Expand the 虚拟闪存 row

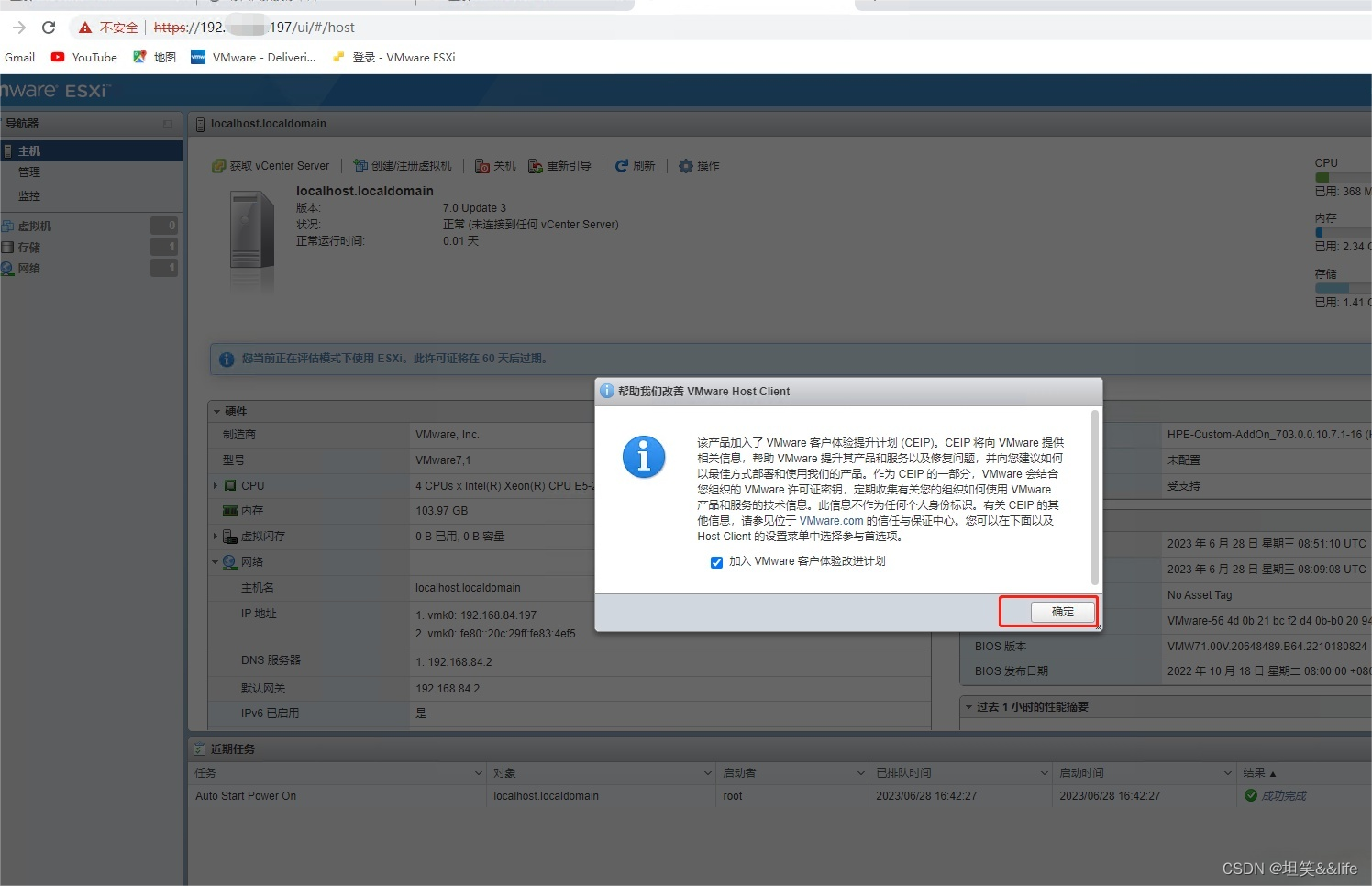pos(216,537)
